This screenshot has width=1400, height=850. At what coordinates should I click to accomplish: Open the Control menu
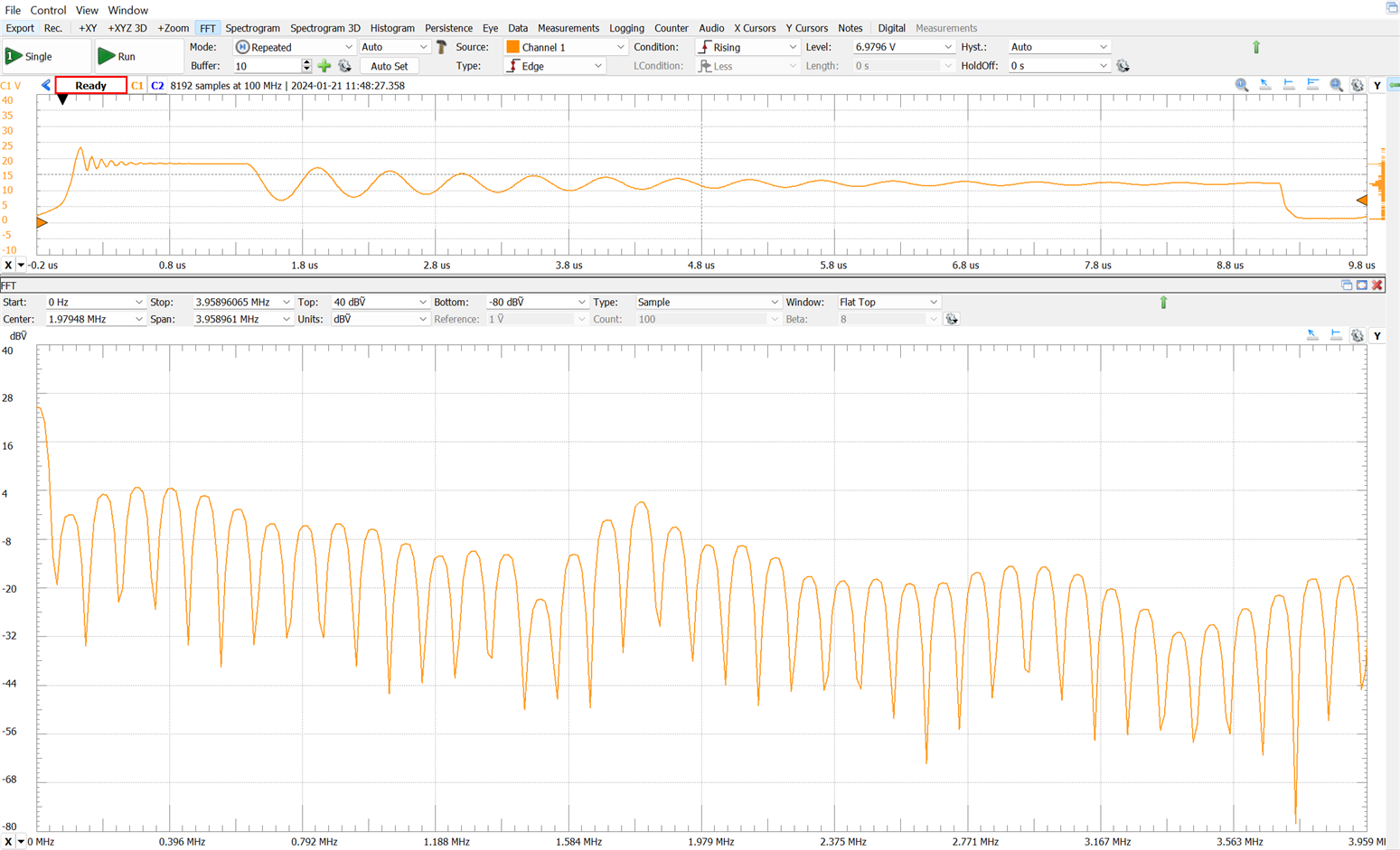coord(48,10)
